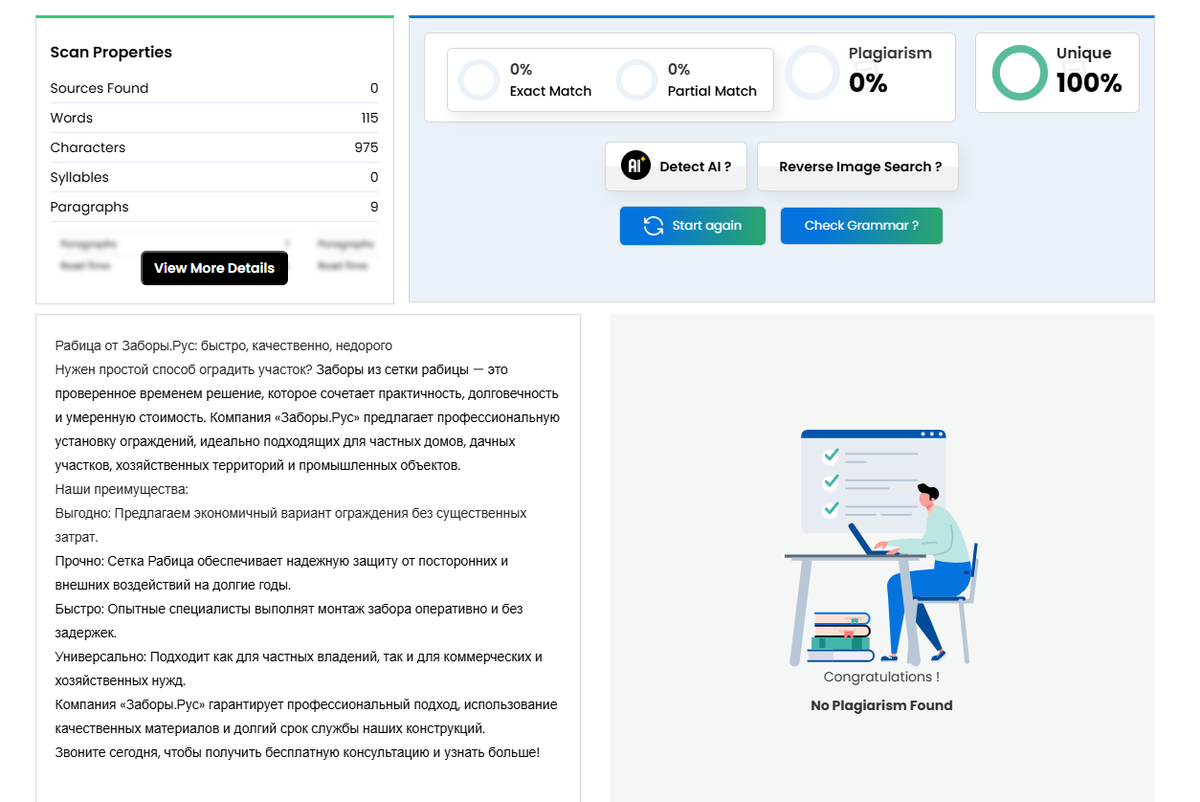Click the Exact Match 0% progress circle
1200x802 pixels.
tap(479, 79)
